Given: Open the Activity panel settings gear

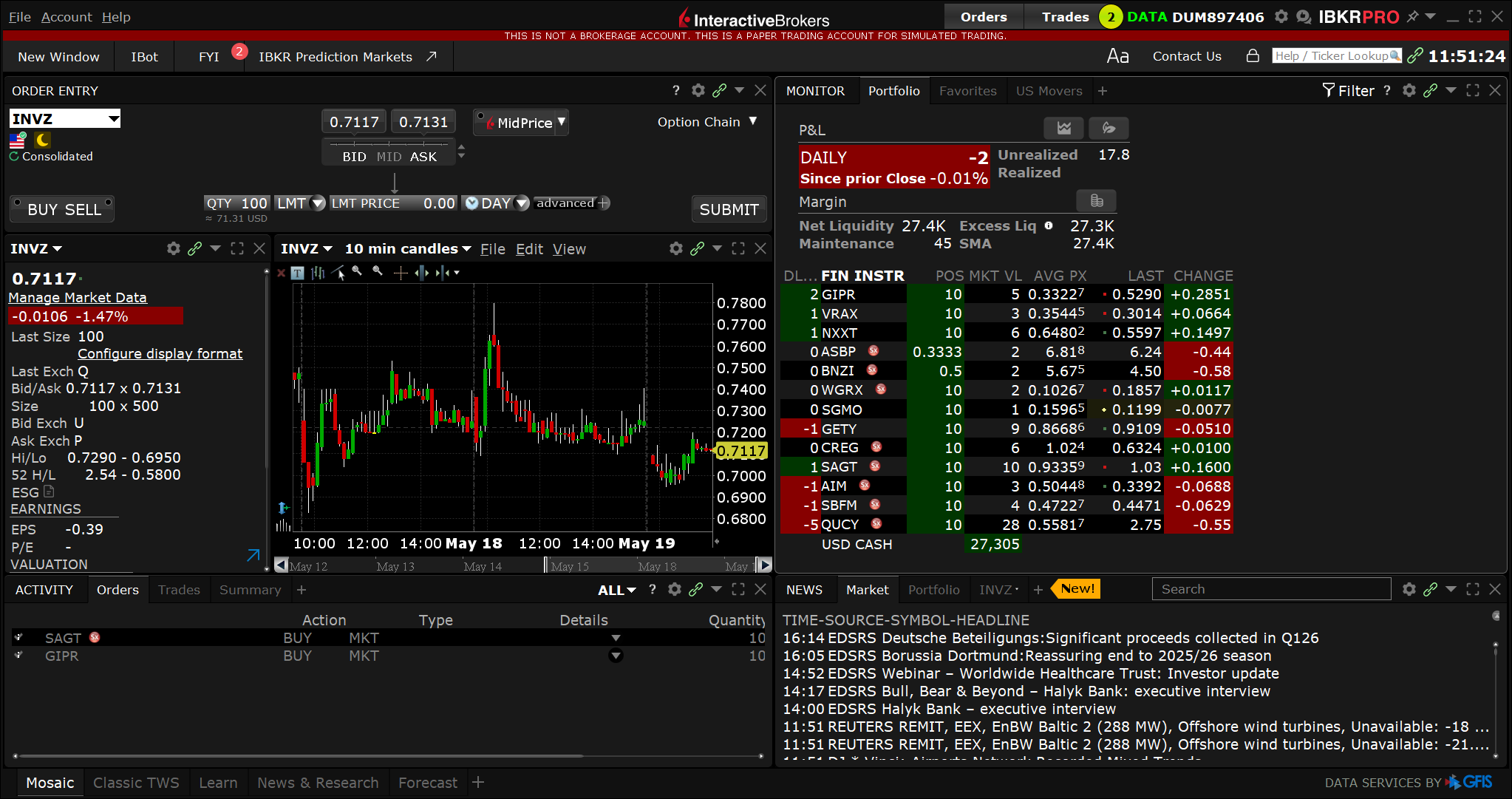Looking at the screenshot, I should (x=675, y=589).
